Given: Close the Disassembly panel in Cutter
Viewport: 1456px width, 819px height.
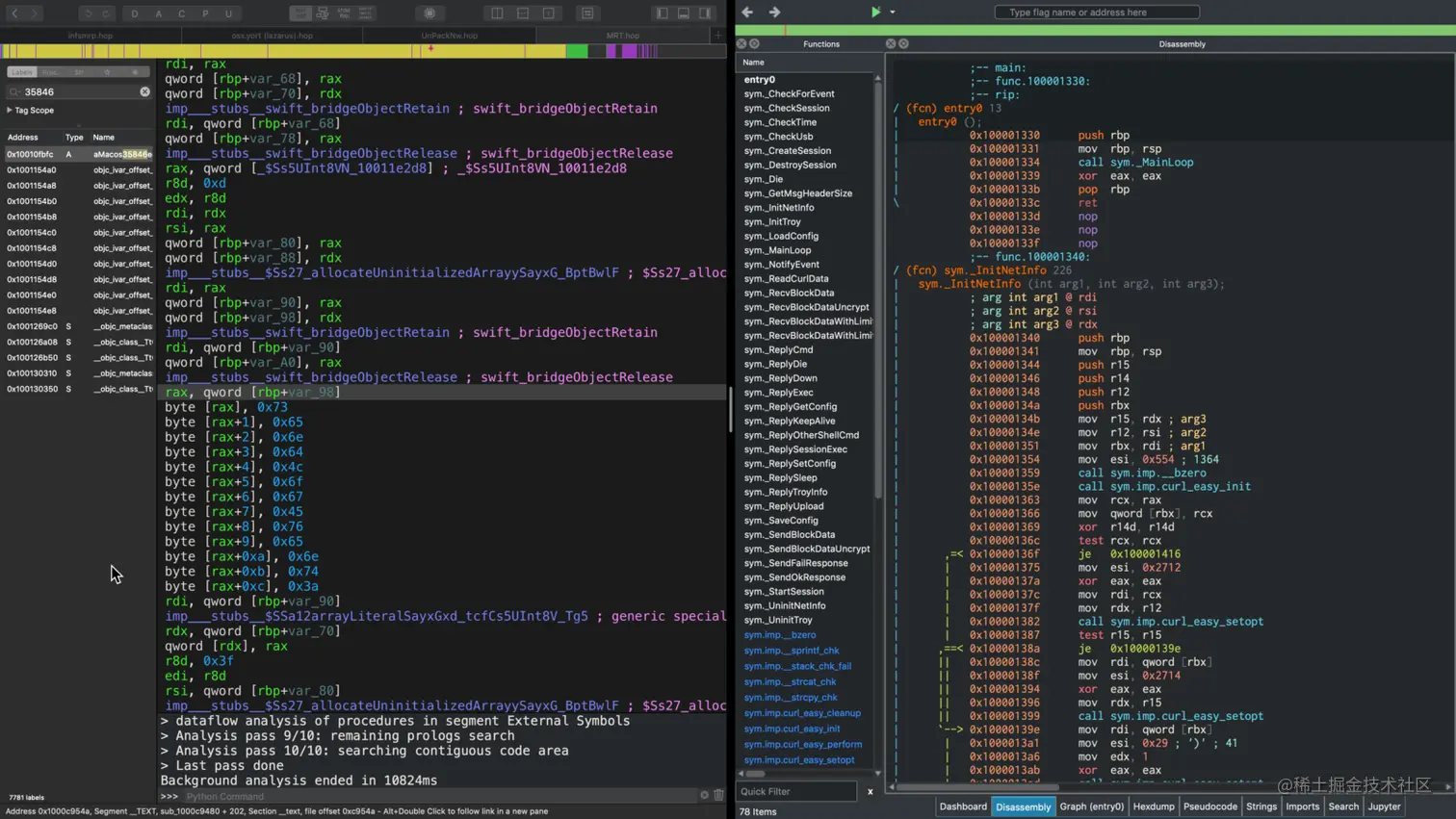Looking at the screenshot, I should pos(891,44).
